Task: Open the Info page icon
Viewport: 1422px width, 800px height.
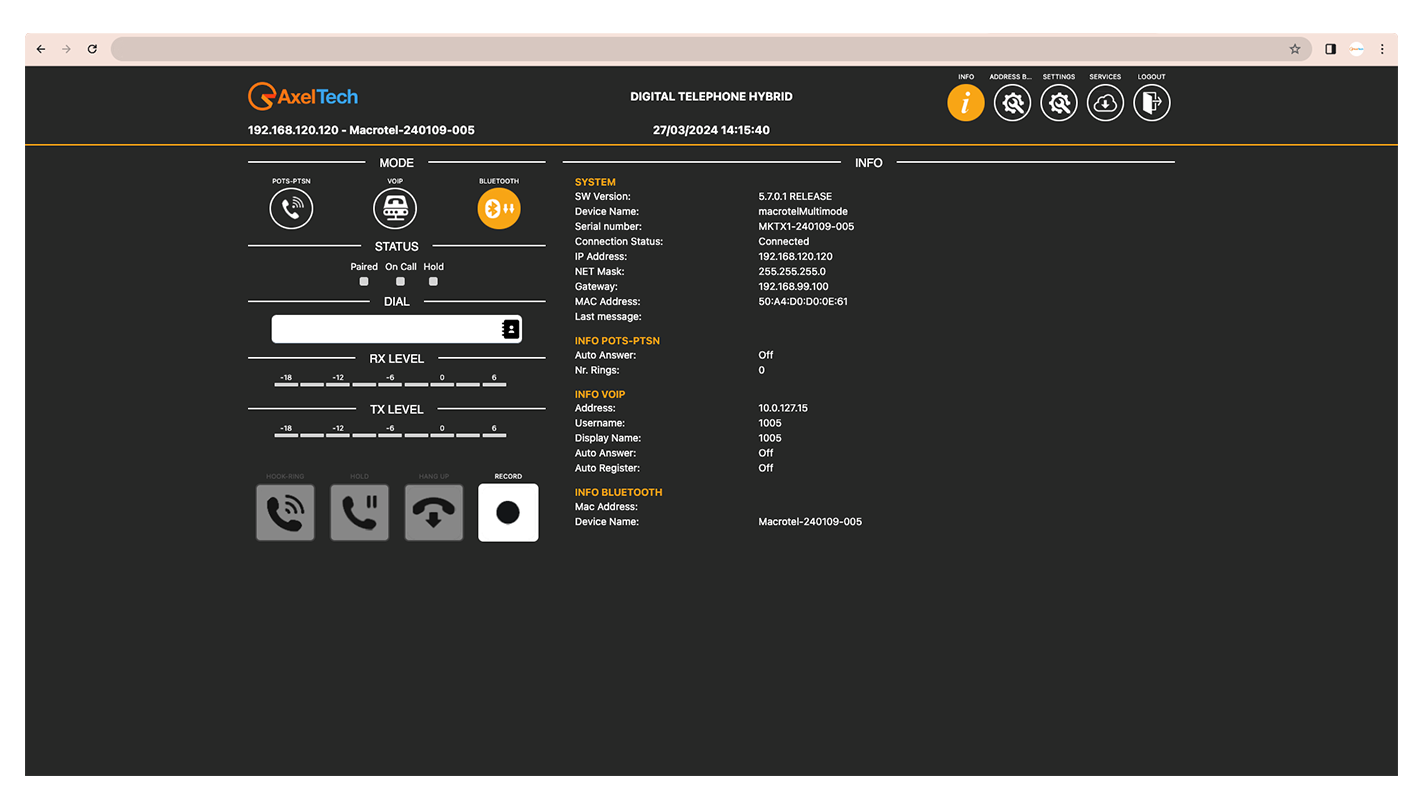Action: (965, 103)
